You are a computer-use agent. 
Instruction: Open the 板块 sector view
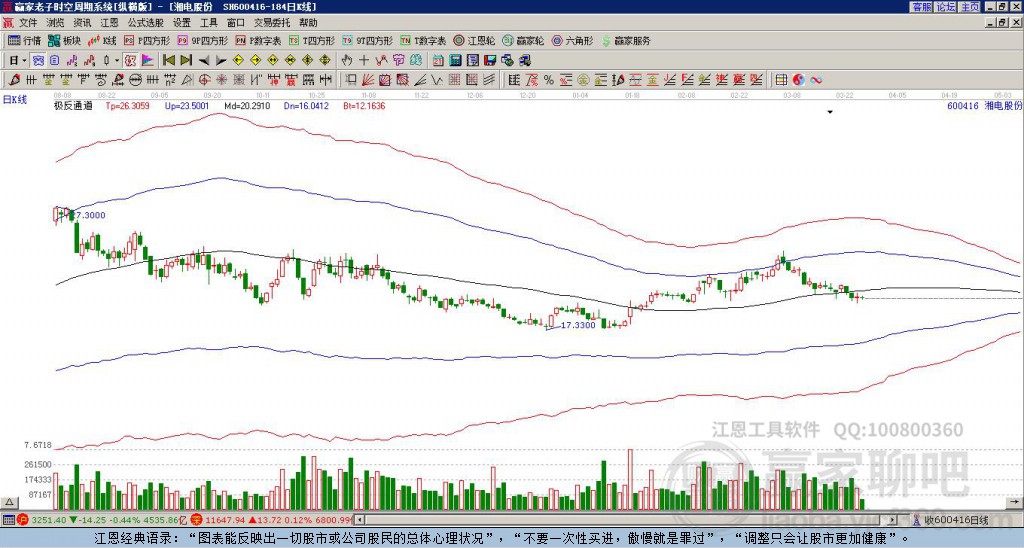point(64,40)
